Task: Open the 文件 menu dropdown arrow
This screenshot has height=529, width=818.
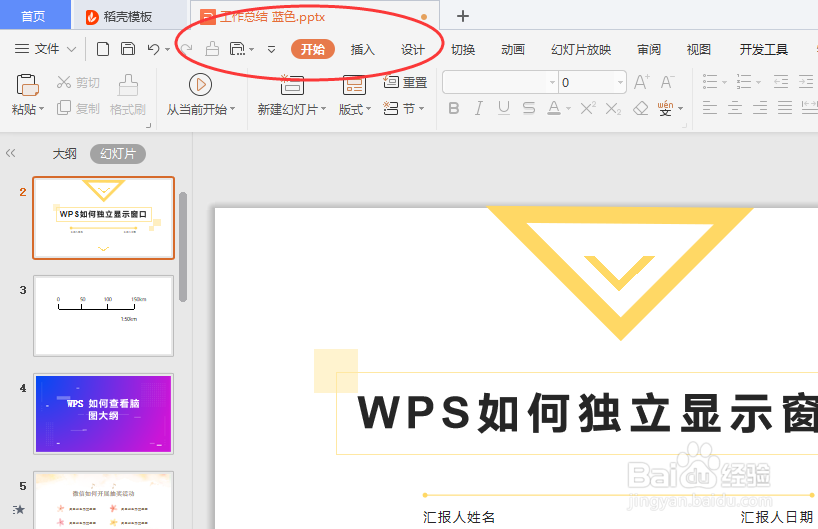Action: point(72,50)
